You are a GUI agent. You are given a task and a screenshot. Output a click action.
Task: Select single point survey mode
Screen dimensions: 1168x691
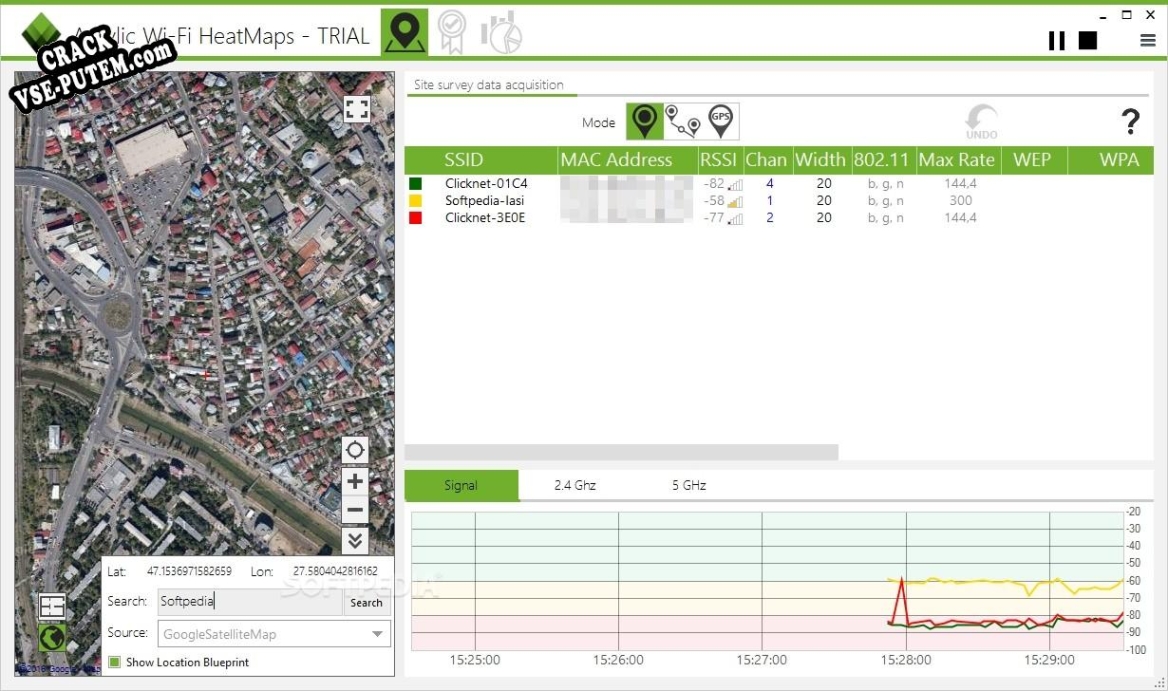click(644, 121)
